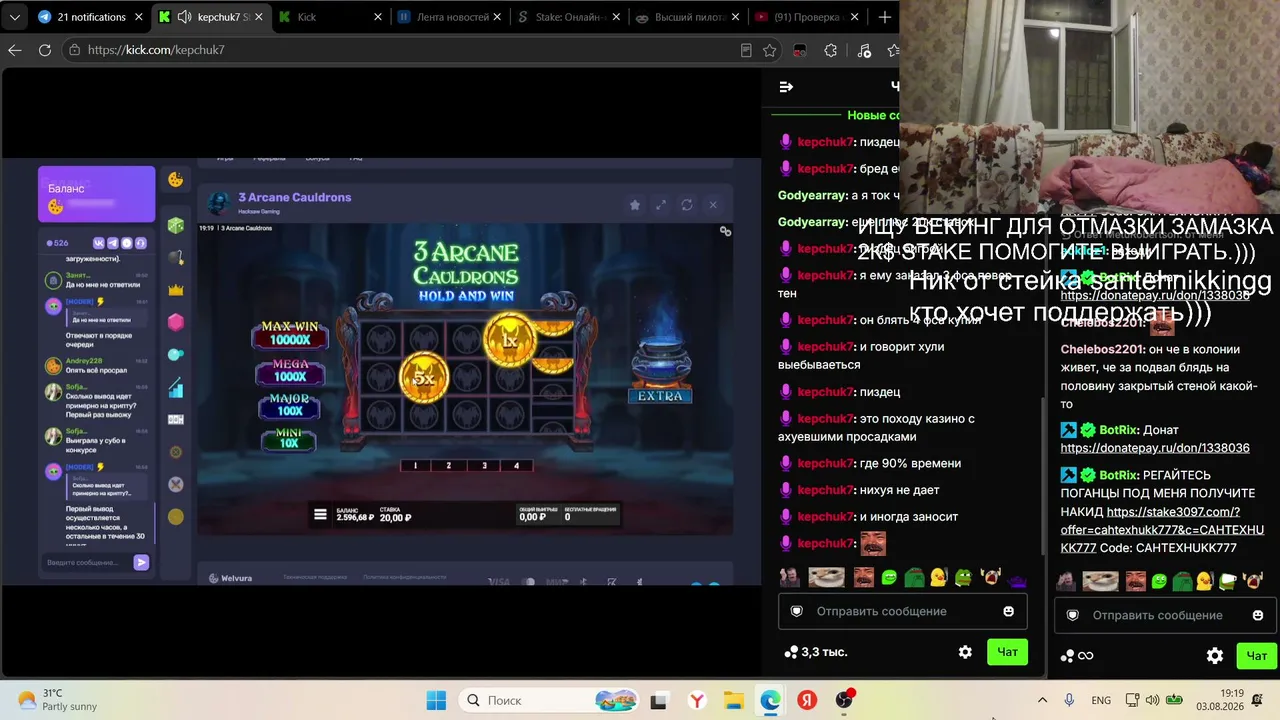This screenshot has width=1280, height=720.
Task: Click the casino chat message input
Action: point(88,563)
